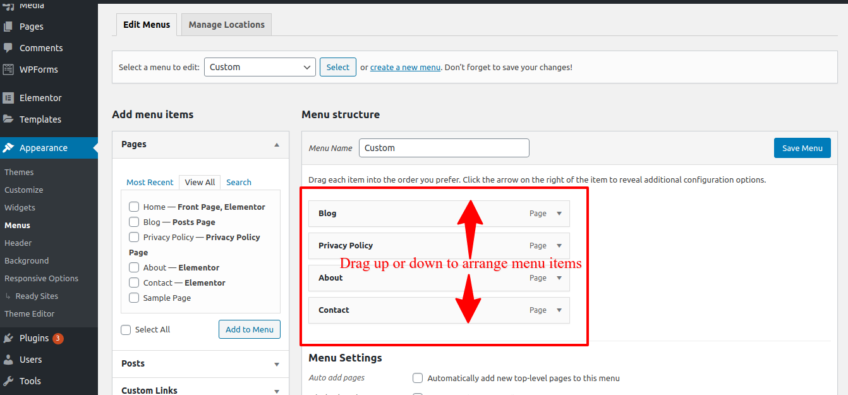This screenshot has height=395, width=848.
Task: Open Users in the admin sidebar
Action: [x=30, y=359]
